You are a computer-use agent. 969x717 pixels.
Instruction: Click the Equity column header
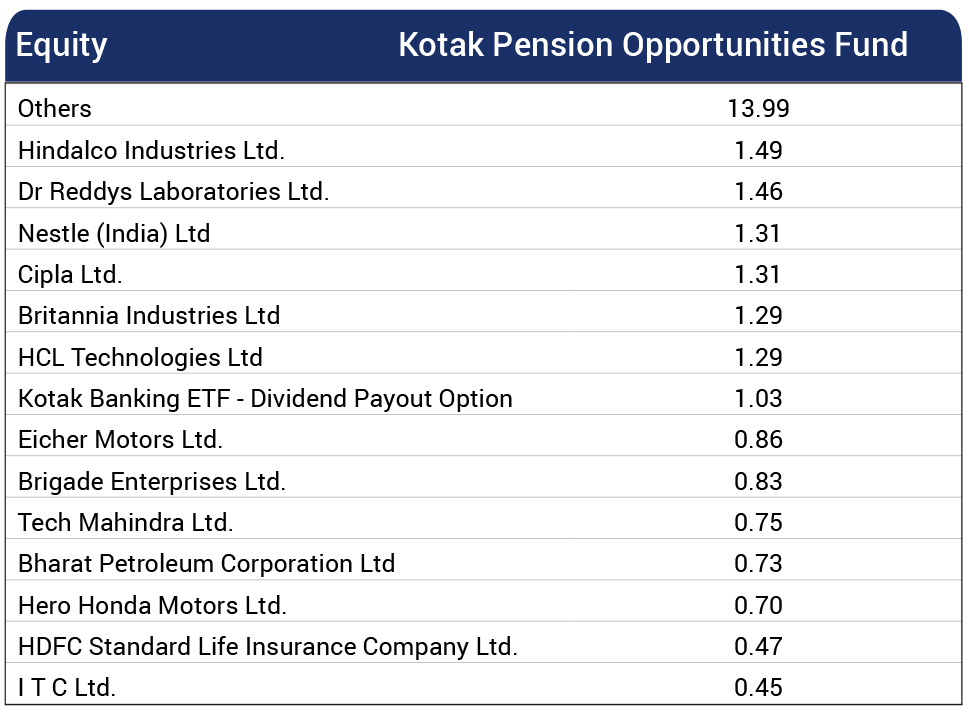pos(61,46)
